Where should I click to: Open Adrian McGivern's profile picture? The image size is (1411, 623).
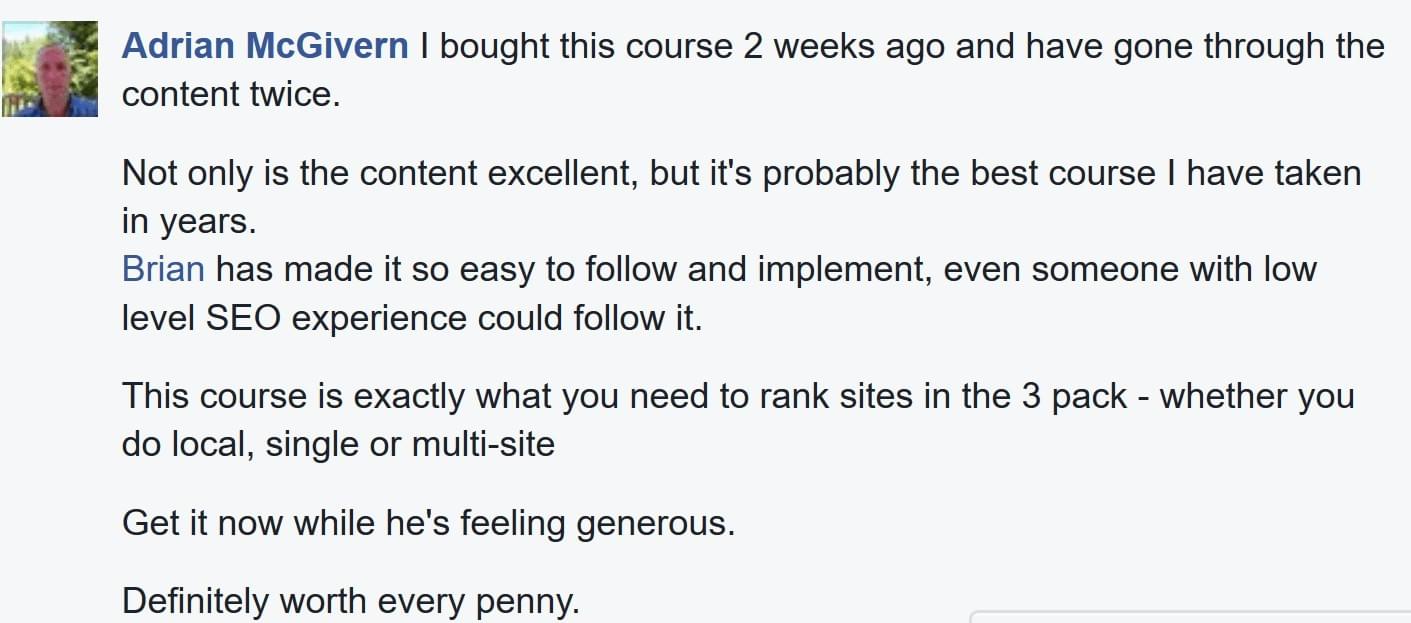point(50,69)
